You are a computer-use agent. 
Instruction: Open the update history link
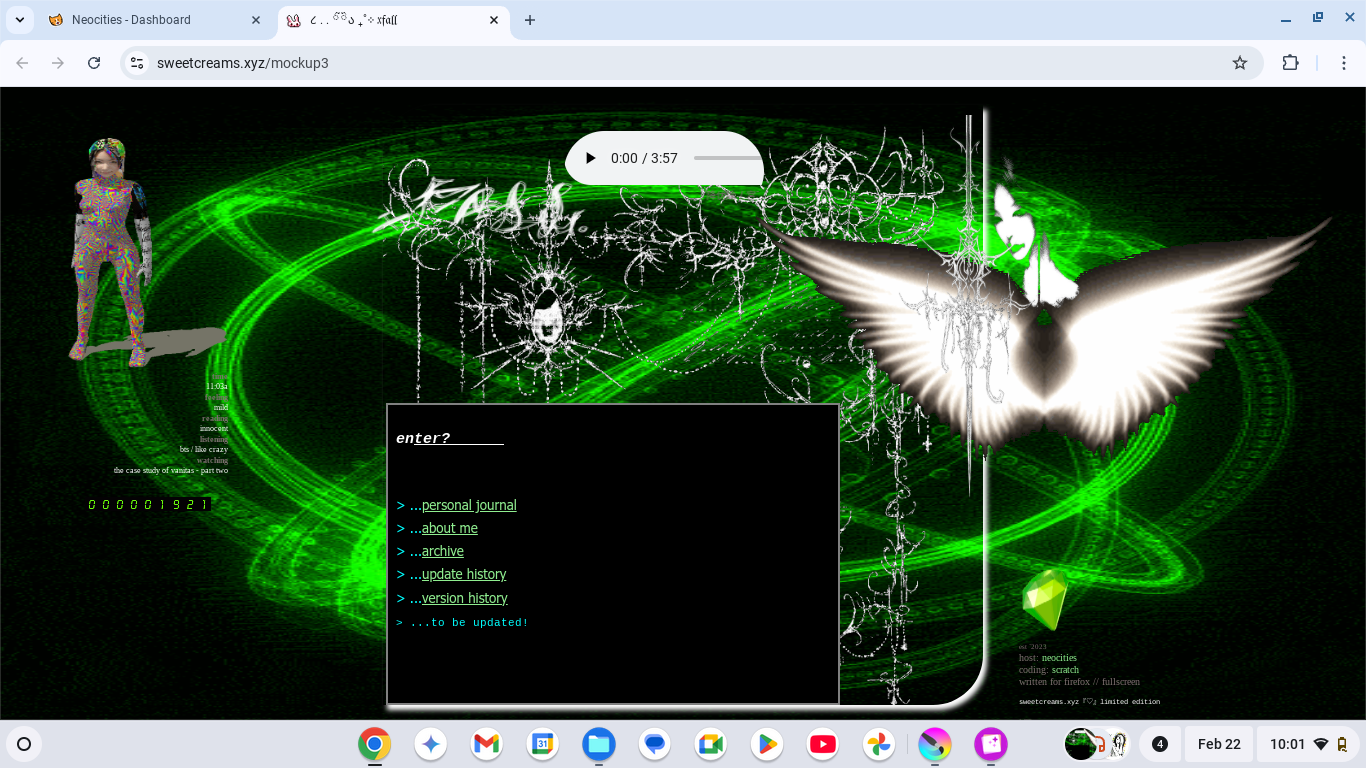tap(463, 574)
